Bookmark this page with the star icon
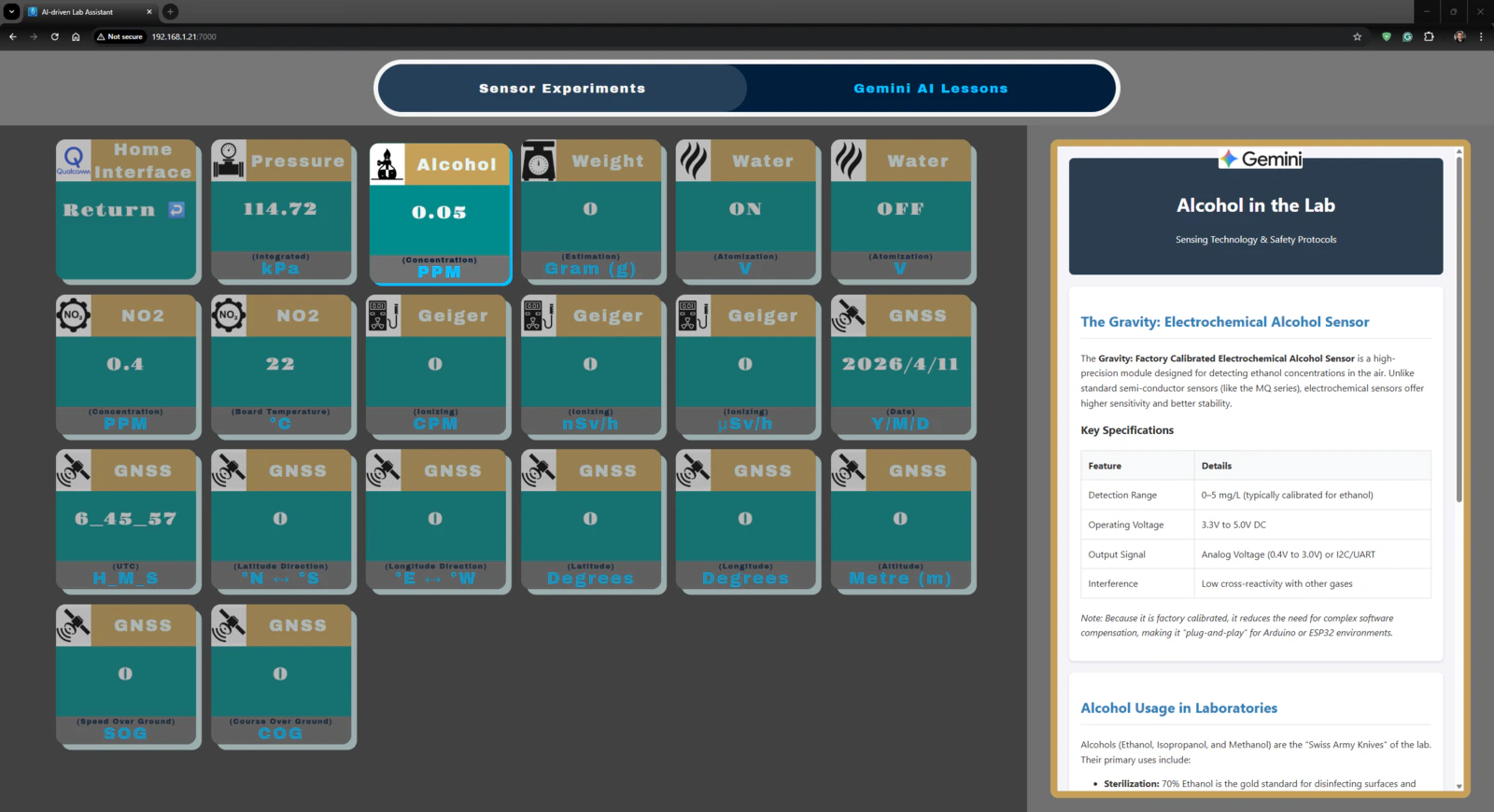1494x812 pixels. pos(1358,37)
